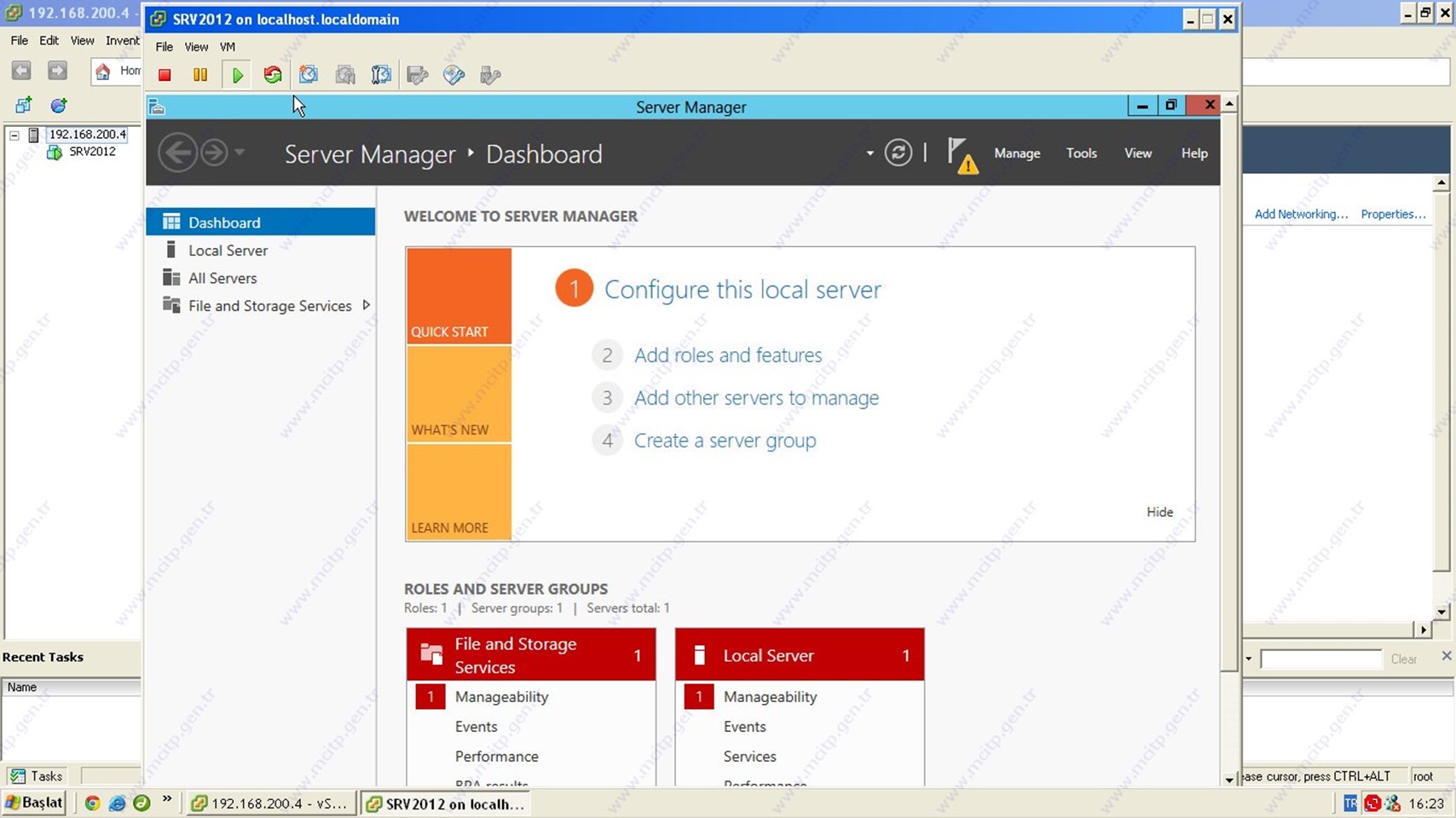Click the yellow Suspend button in VM console toolbar
1456x818 pixels.
(x=200, y=75)
